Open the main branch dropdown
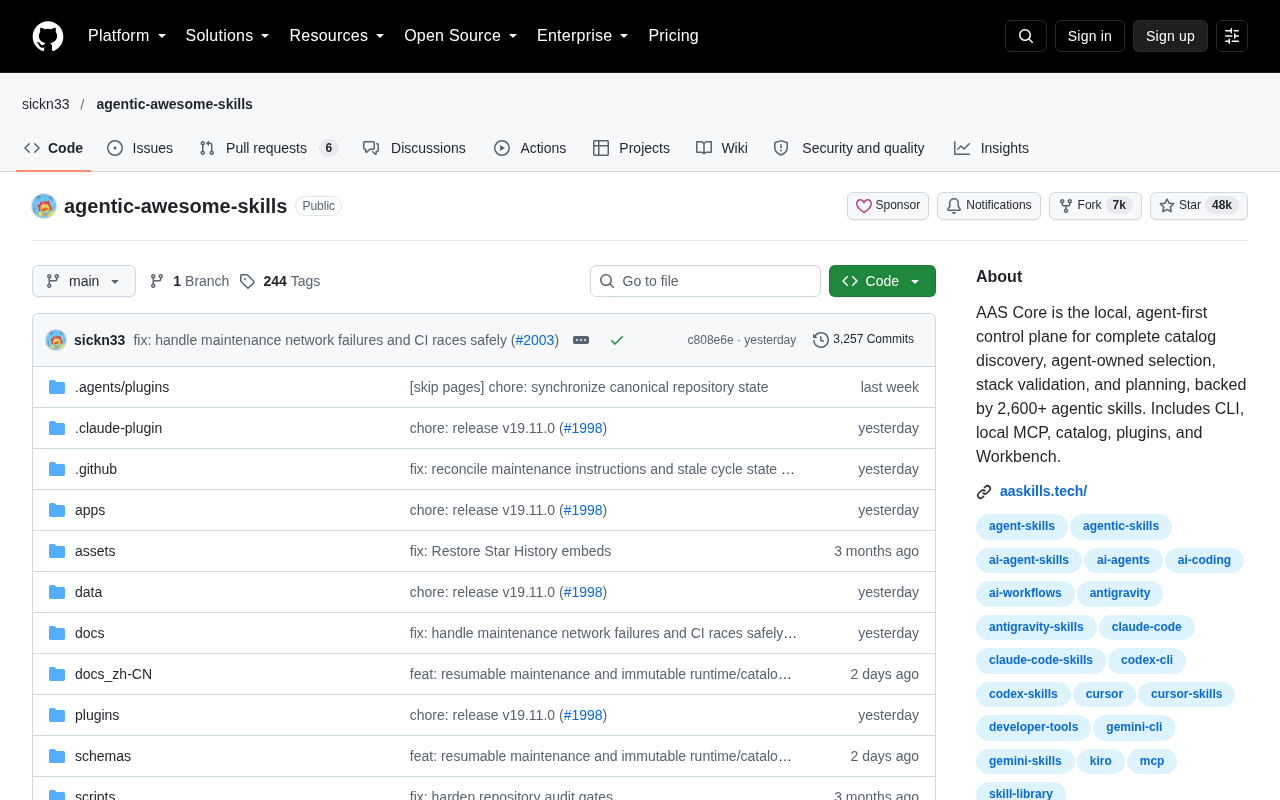This screenshot has width=1280, height=800. pos(84,281)
